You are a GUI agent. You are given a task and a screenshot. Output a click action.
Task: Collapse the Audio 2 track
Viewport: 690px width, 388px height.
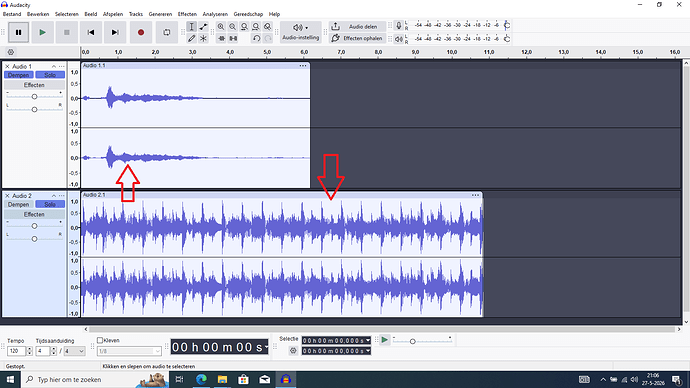pyautogui.click(x=54, y=196)
